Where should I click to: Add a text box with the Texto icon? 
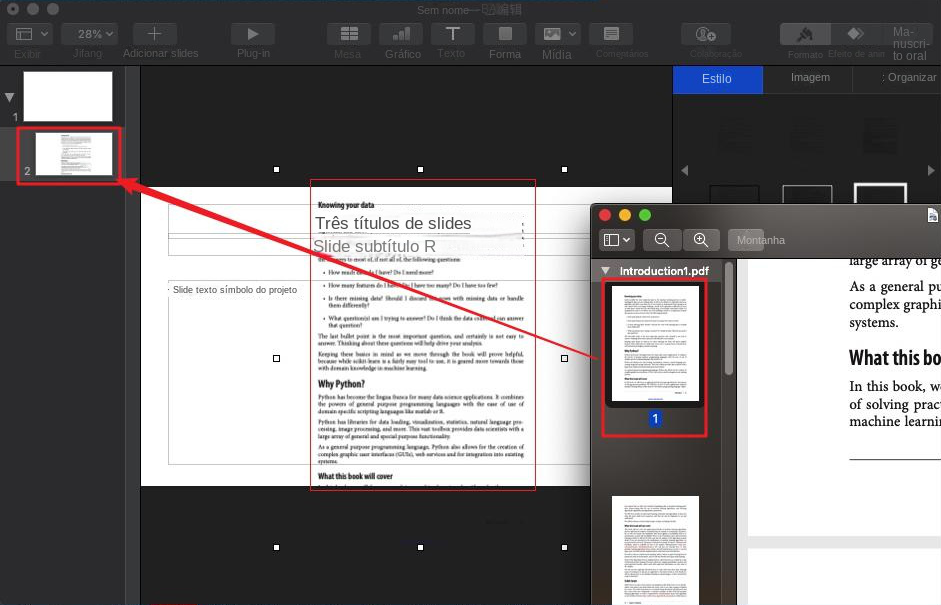[452, 34]
